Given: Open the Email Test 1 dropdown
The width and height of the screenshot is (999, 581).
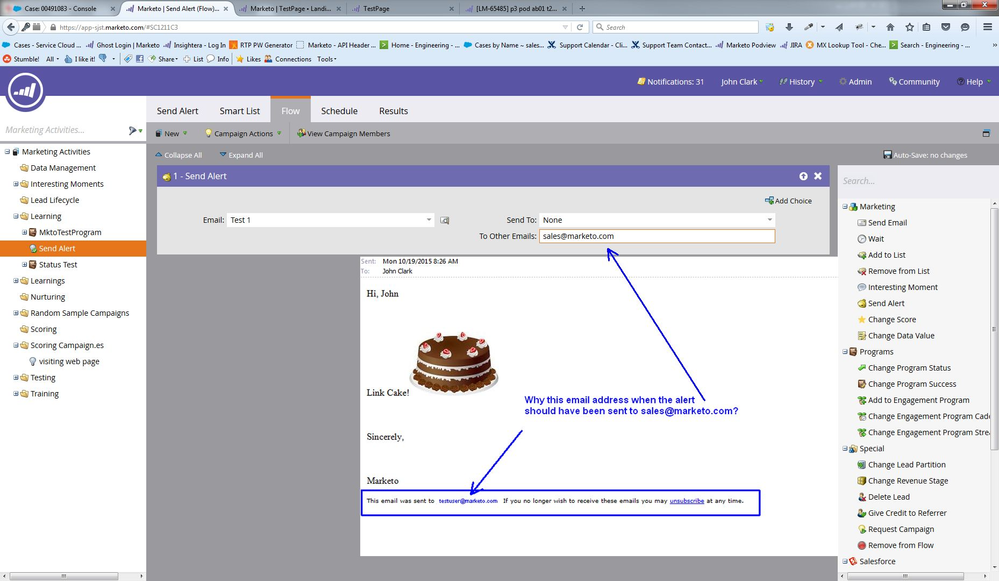Looking at the screenshot, I should [x=429, y=220].
